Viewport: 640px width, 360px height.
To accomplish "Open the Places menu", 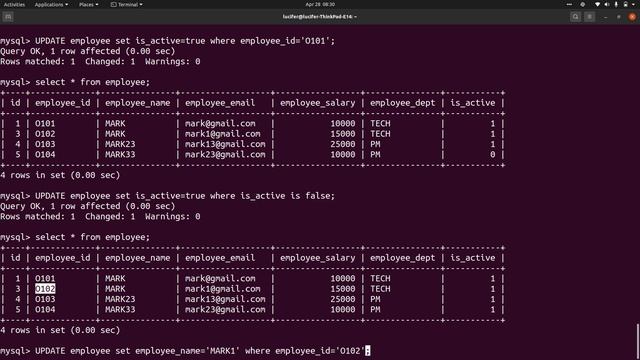I will [89, 4].
